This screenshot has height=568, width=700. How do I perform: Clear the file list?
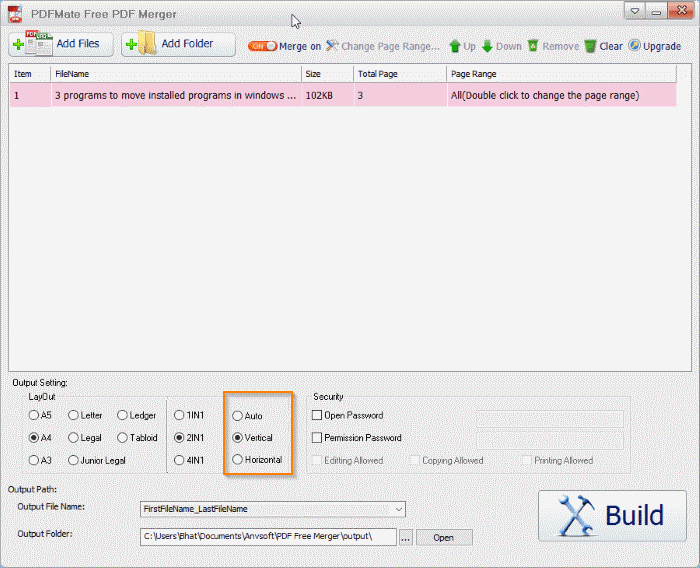pyautogui.click(x=604, y=46)
